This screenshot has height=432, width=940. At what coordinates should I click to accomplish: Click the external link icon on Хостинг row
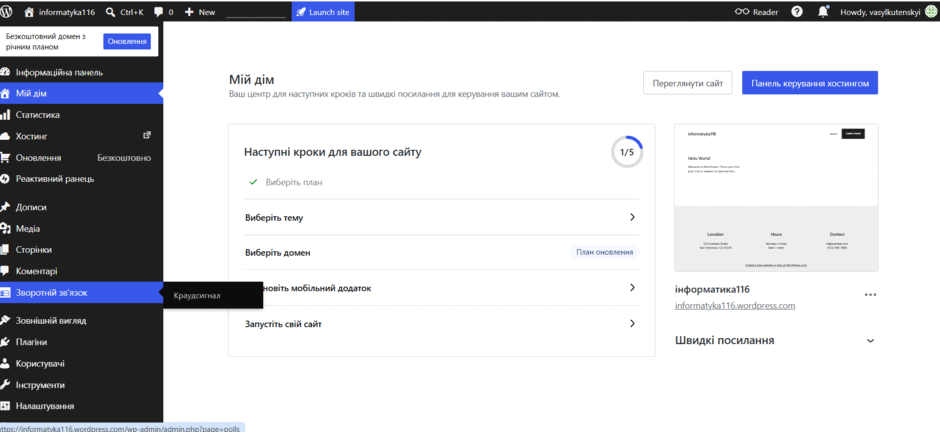click(x=147, y=135)
